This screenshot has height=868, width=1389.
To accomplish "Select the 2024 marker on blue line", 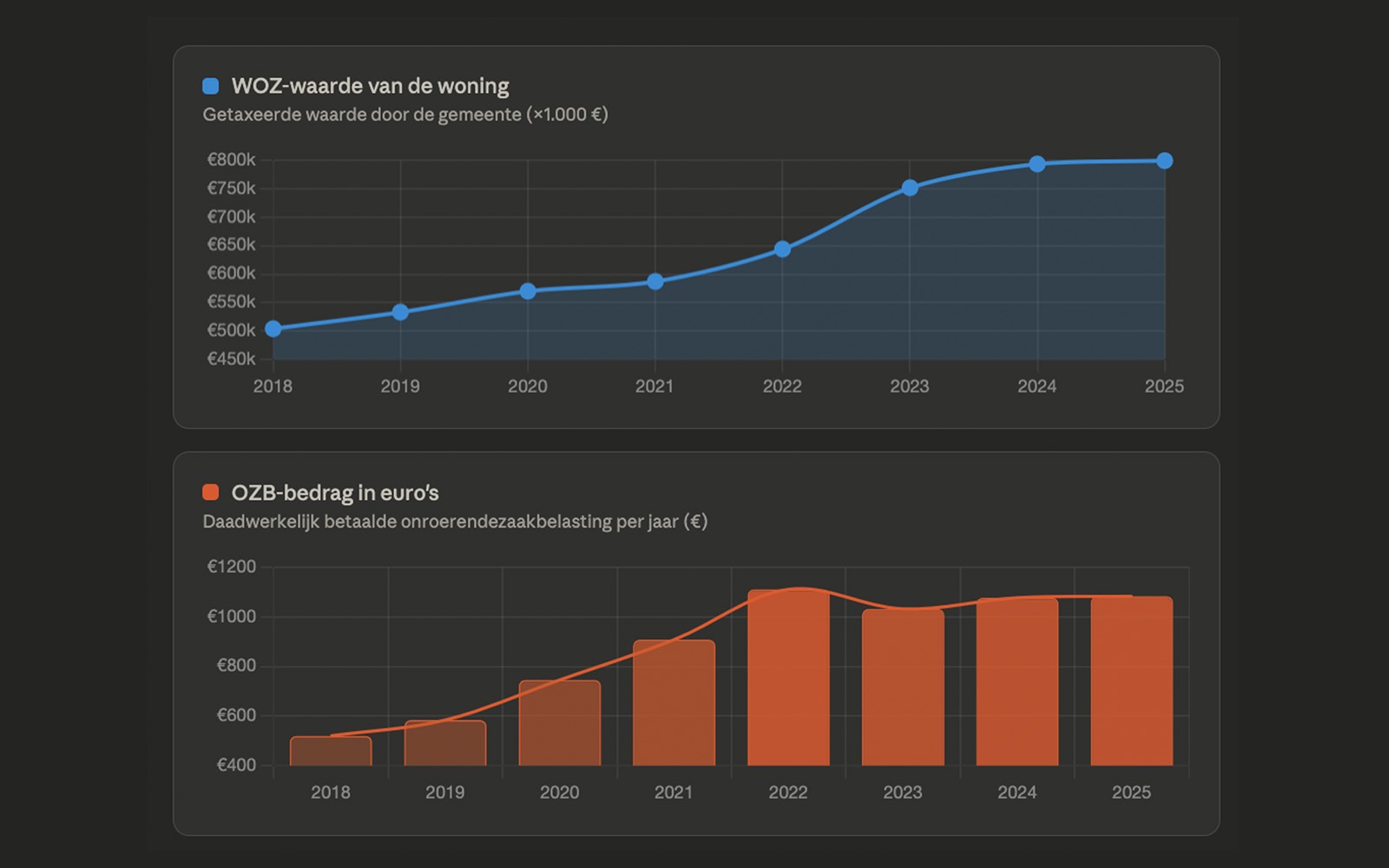I will pyautogui.click(x=1037, y=164).
